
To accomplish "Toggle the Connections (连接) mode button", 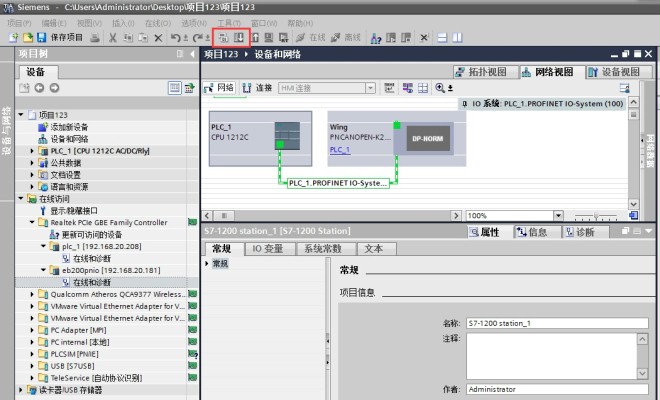I will [x=257, y=88].
